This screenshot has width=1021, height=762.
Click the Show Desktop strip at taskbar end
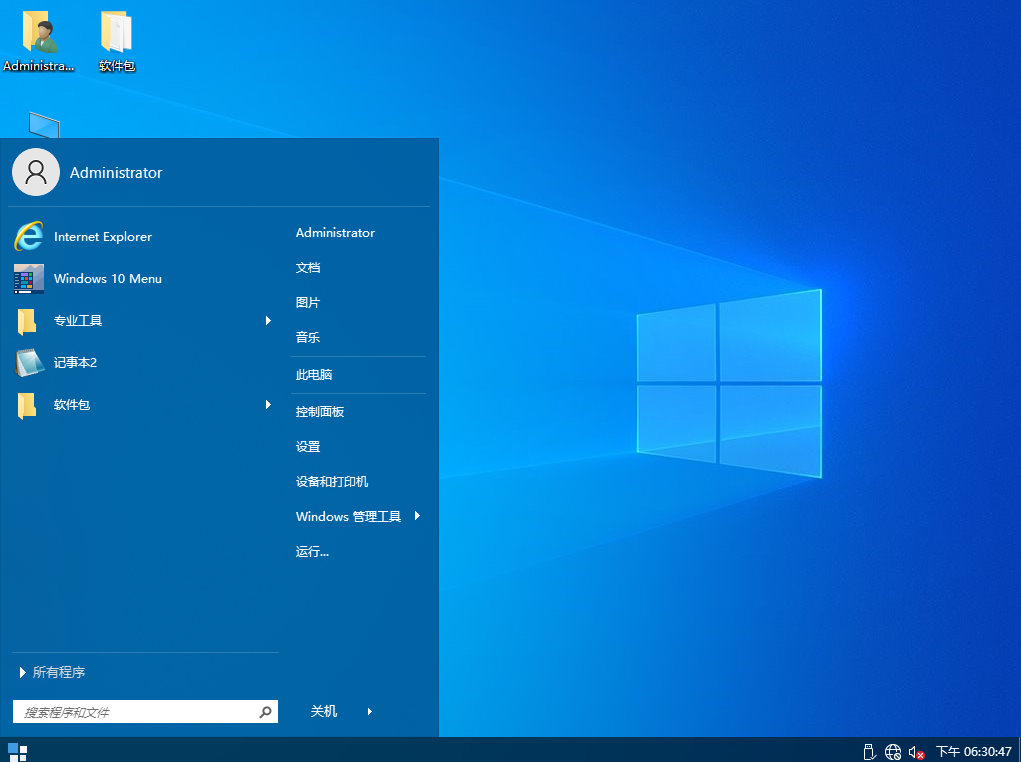point(1018,750)
